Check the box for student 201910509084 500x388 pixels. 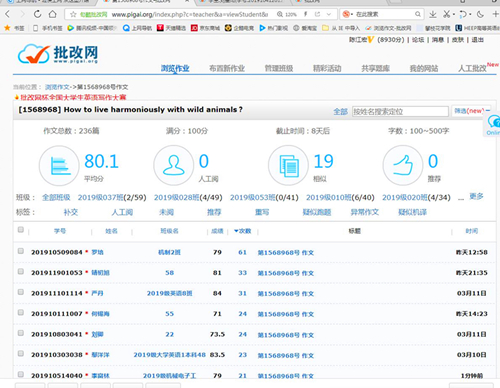(x=21, y=251)
